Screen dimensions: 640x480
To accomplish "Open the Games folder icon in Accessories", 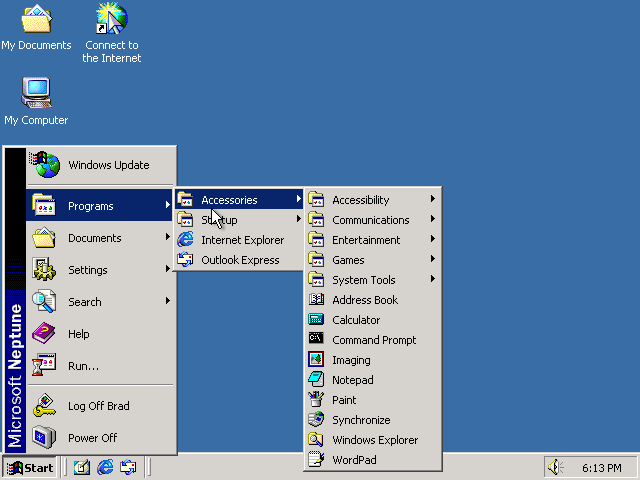I will tap(316, 260).
